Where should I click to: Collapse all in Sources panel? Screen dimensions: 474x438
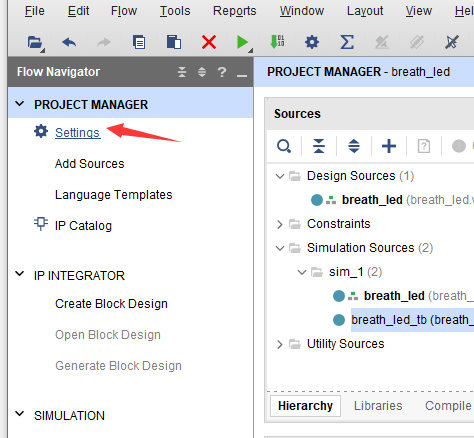tap(319, 146)
